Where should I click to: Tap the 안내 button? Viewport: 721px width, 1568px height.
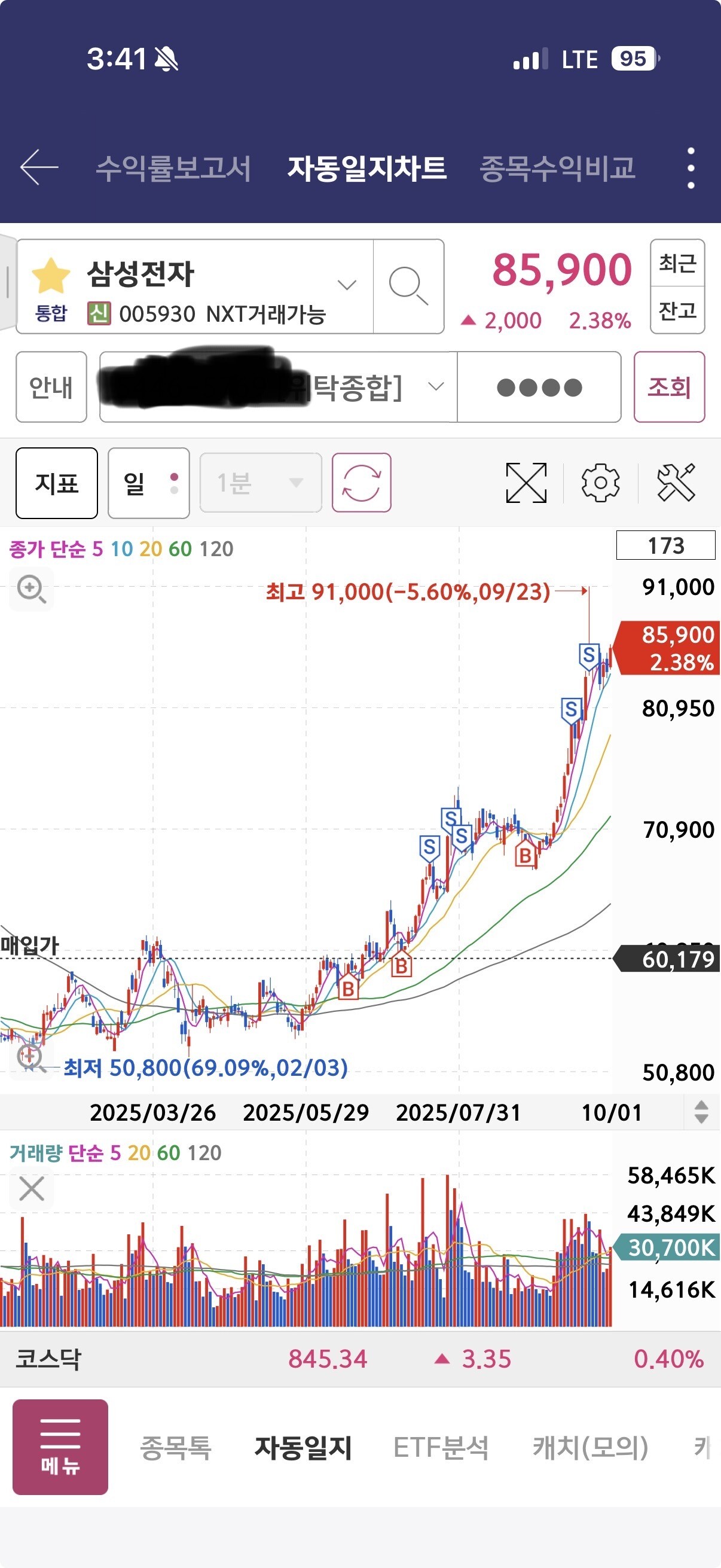51,386
